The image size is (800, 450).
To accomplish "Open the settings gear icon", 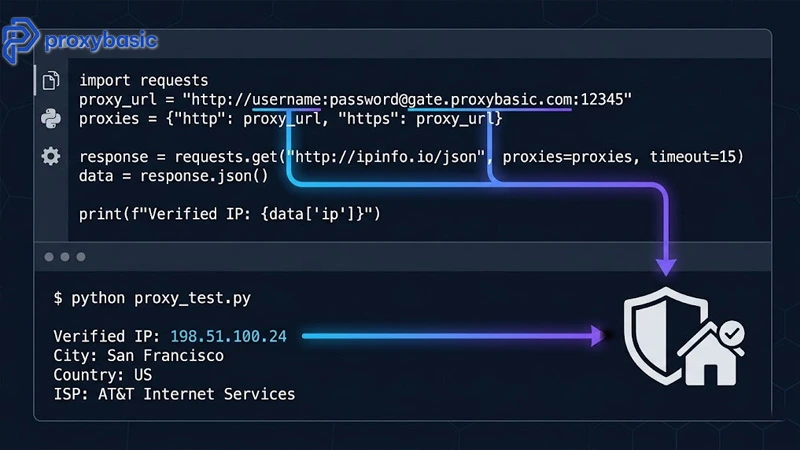I will 51,156.
